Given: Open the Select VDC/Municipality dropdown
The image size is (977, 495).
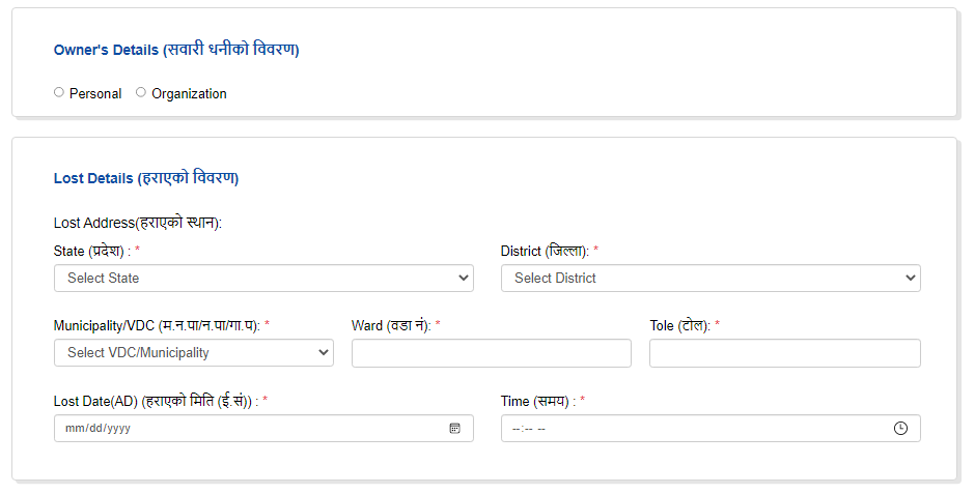Looking at the screenshot, I should [194, 353].
